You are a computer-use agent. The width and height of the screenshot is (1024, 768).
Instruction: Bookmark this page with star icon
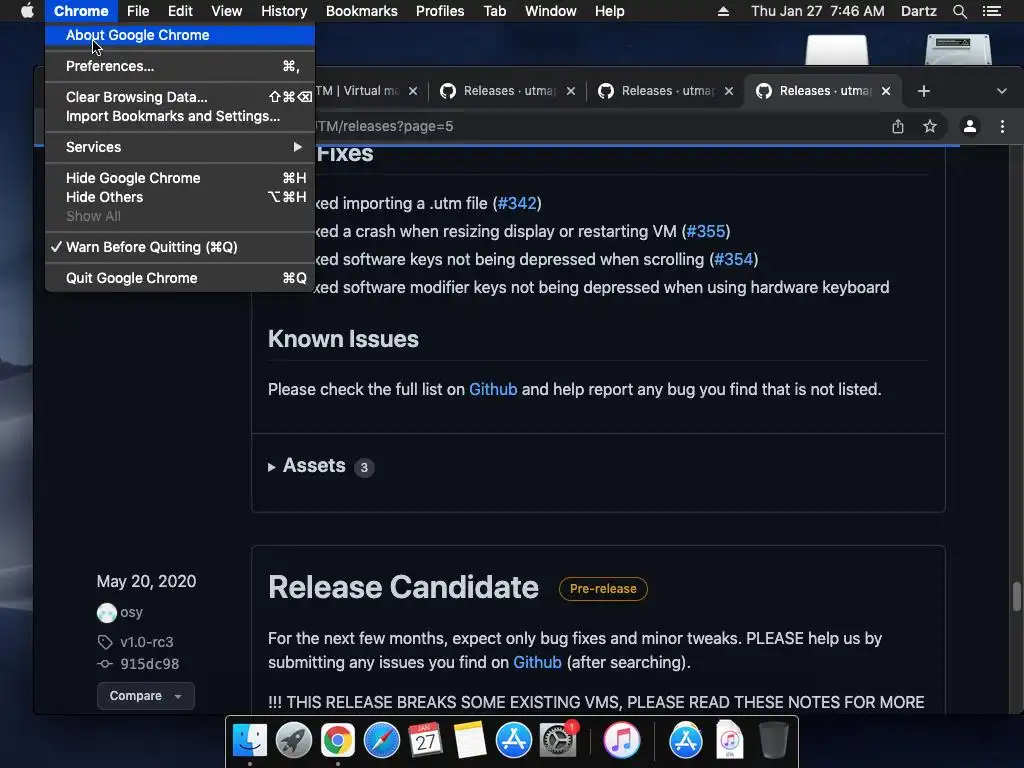929,126
